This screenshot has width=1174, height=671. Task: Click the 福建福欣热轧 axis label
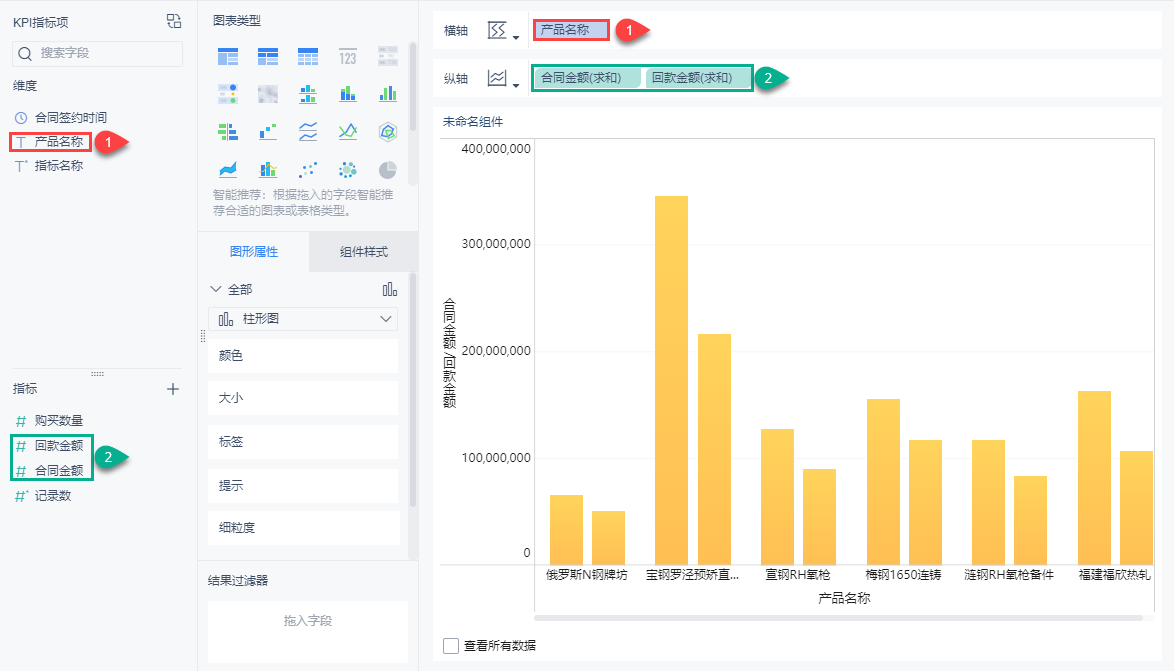tap(1114, 575)
